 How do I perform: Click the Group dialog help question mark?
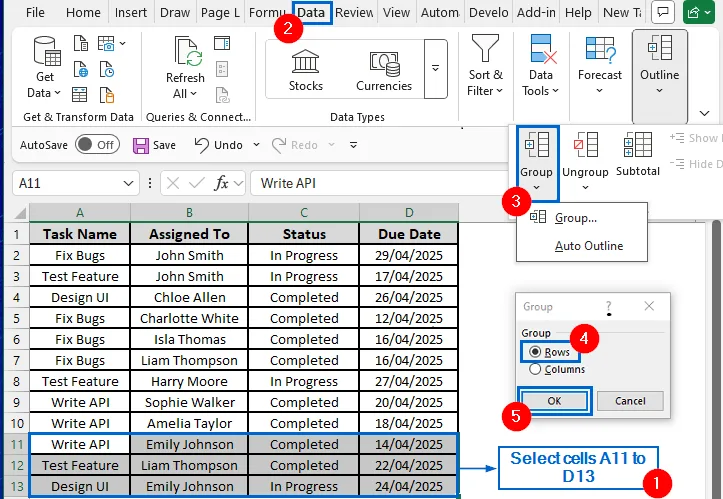click(609, 306)
